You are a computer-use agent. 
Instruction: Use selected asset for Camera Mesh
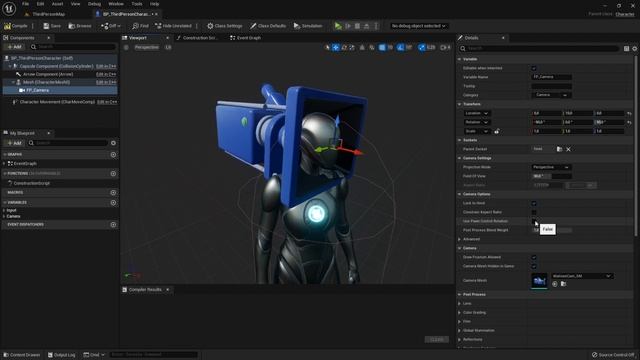[555, 284]
